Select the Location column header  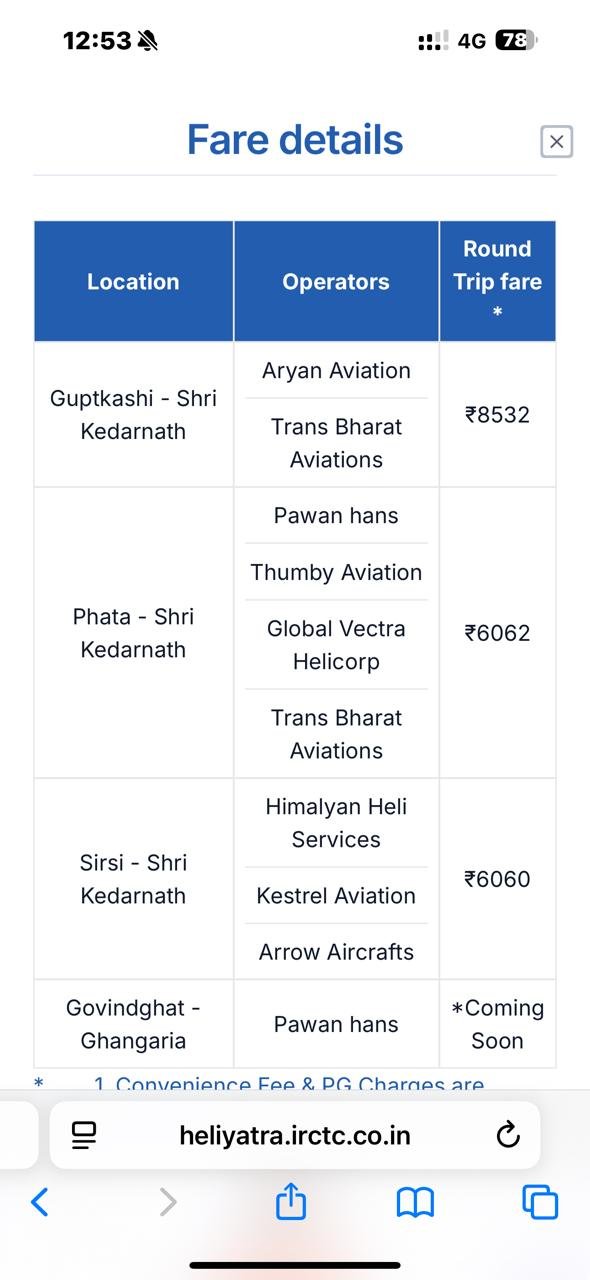(133, 281)
